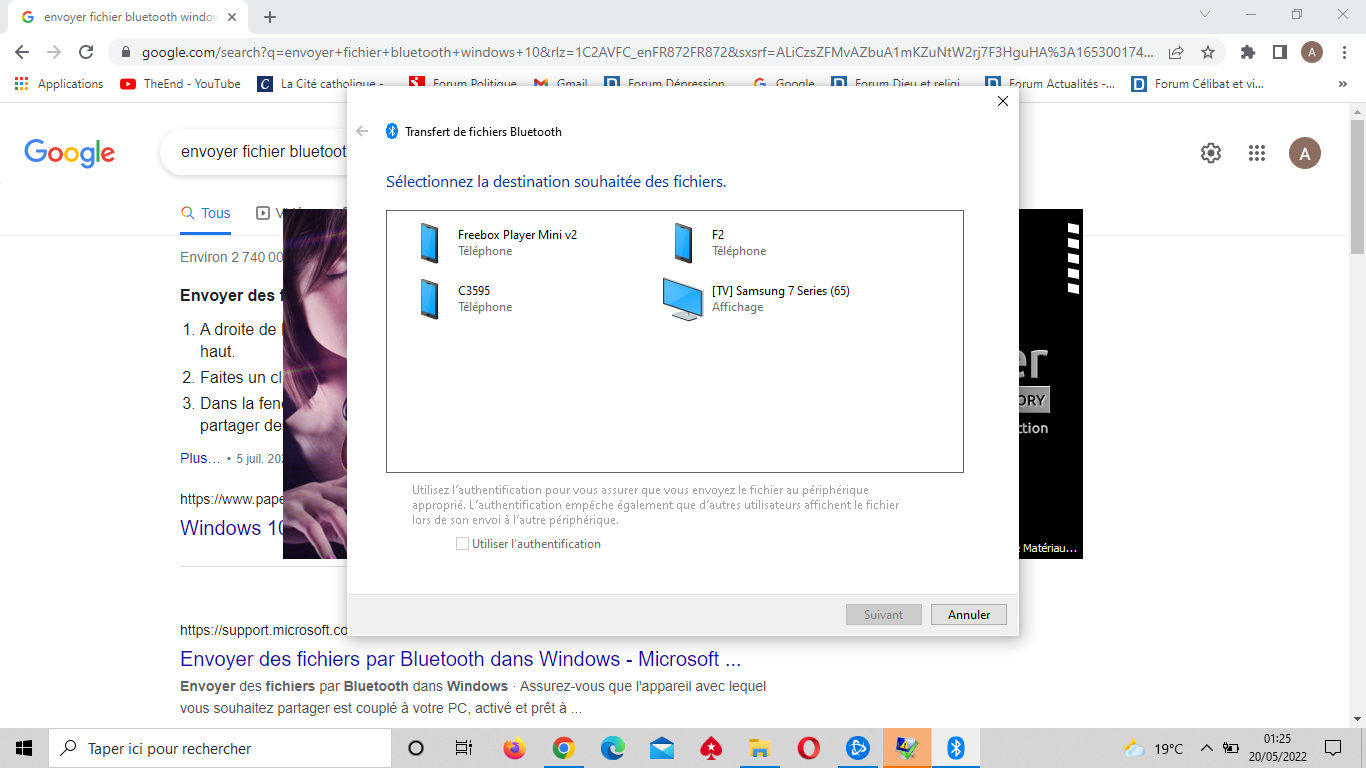Launch Firefox from the taskbar
The image size is (1366, 768).
point(514,748)
